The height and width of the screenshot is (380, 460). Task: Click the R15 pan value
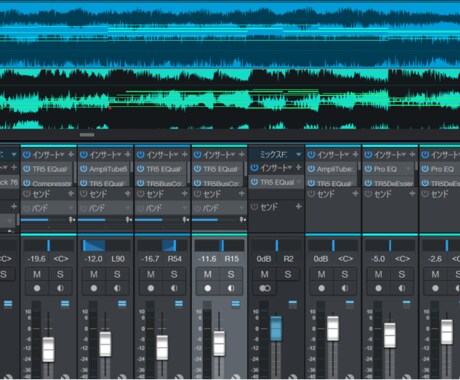coord(232,259)
